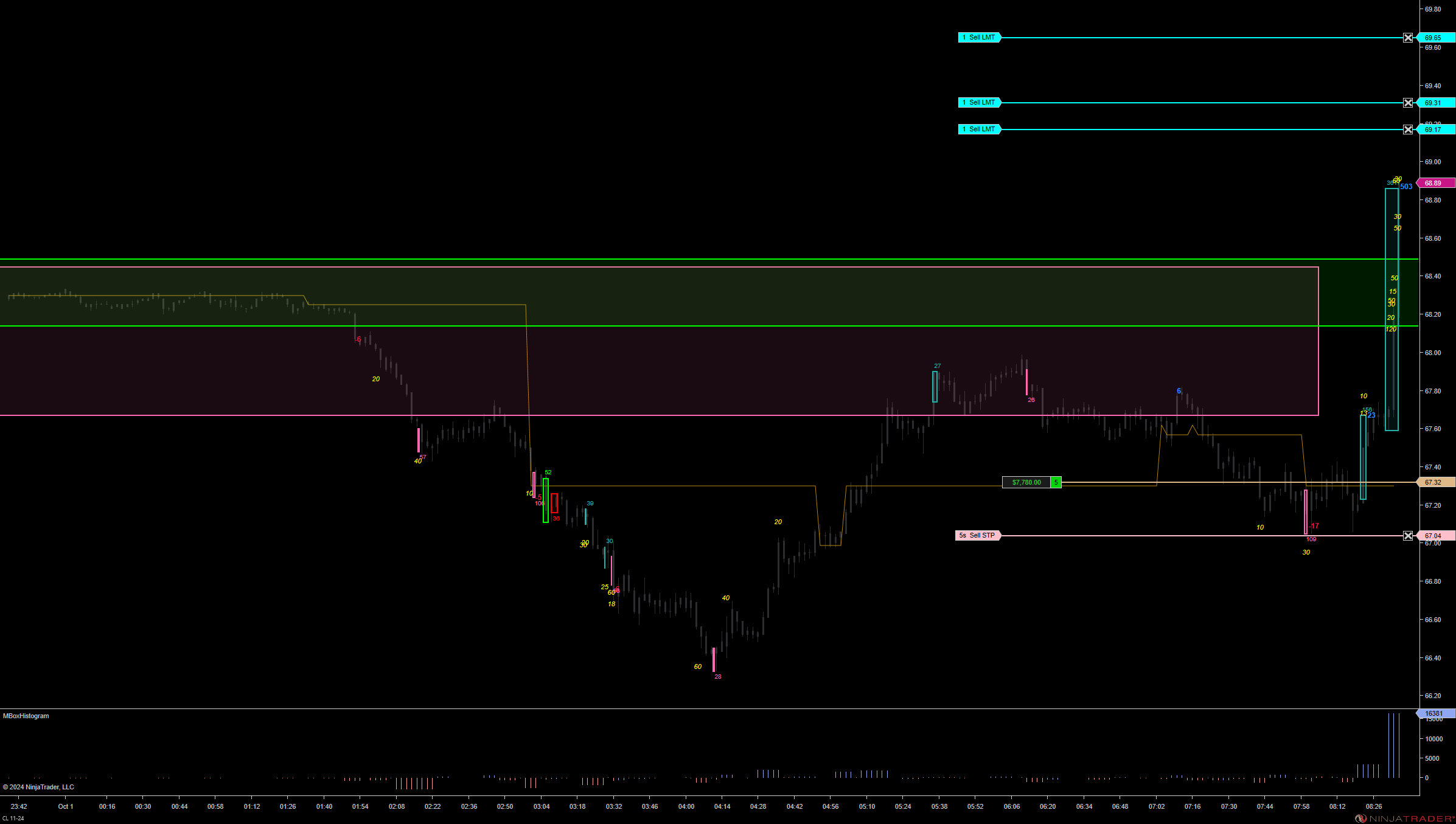
Task: Cancel the Sell LMT order at 69.17
Action: coord(1408,130)
